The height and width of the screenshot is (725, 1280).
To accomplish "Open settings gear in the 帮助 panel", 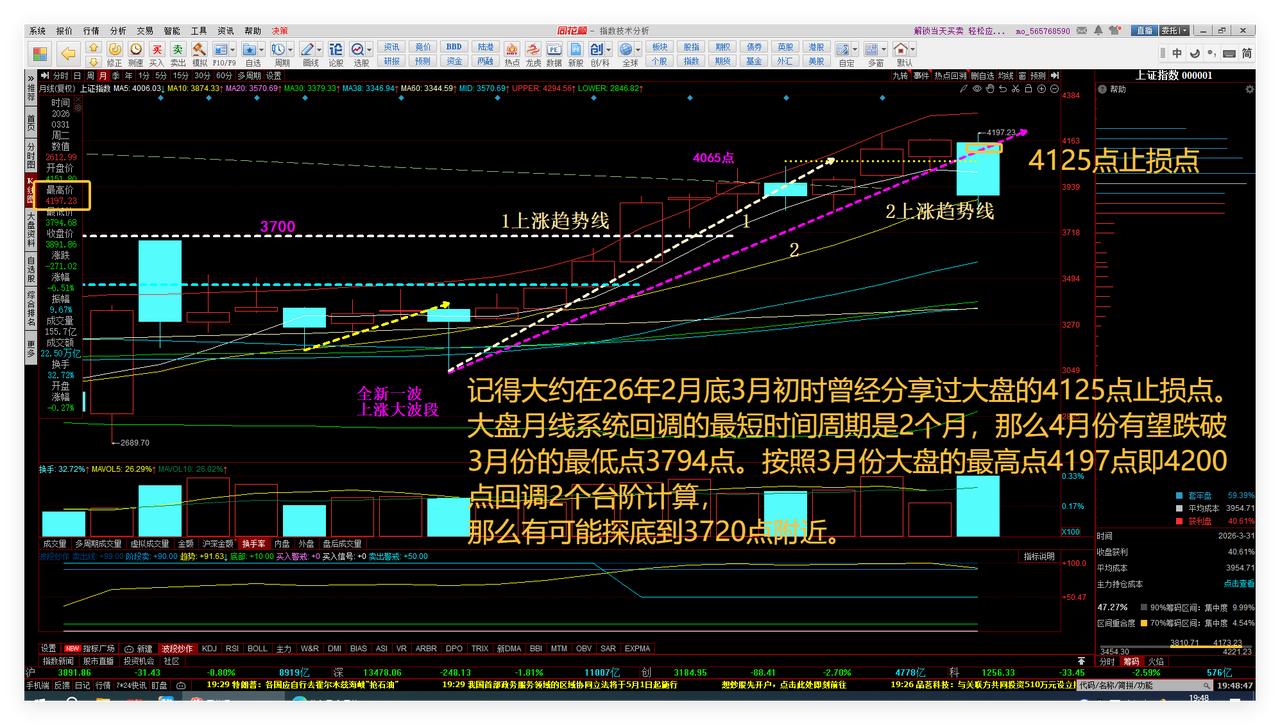I will pos(1249,89).
